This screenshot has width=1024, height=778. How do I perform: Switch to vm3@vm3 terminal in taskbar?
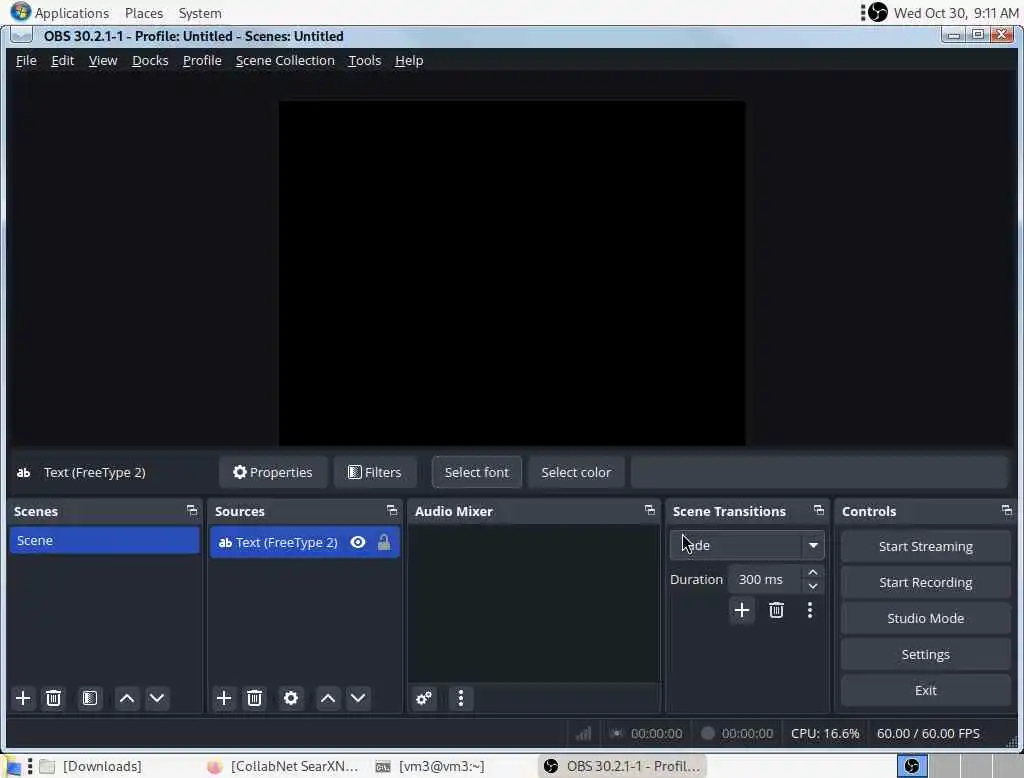coord(431,766)
